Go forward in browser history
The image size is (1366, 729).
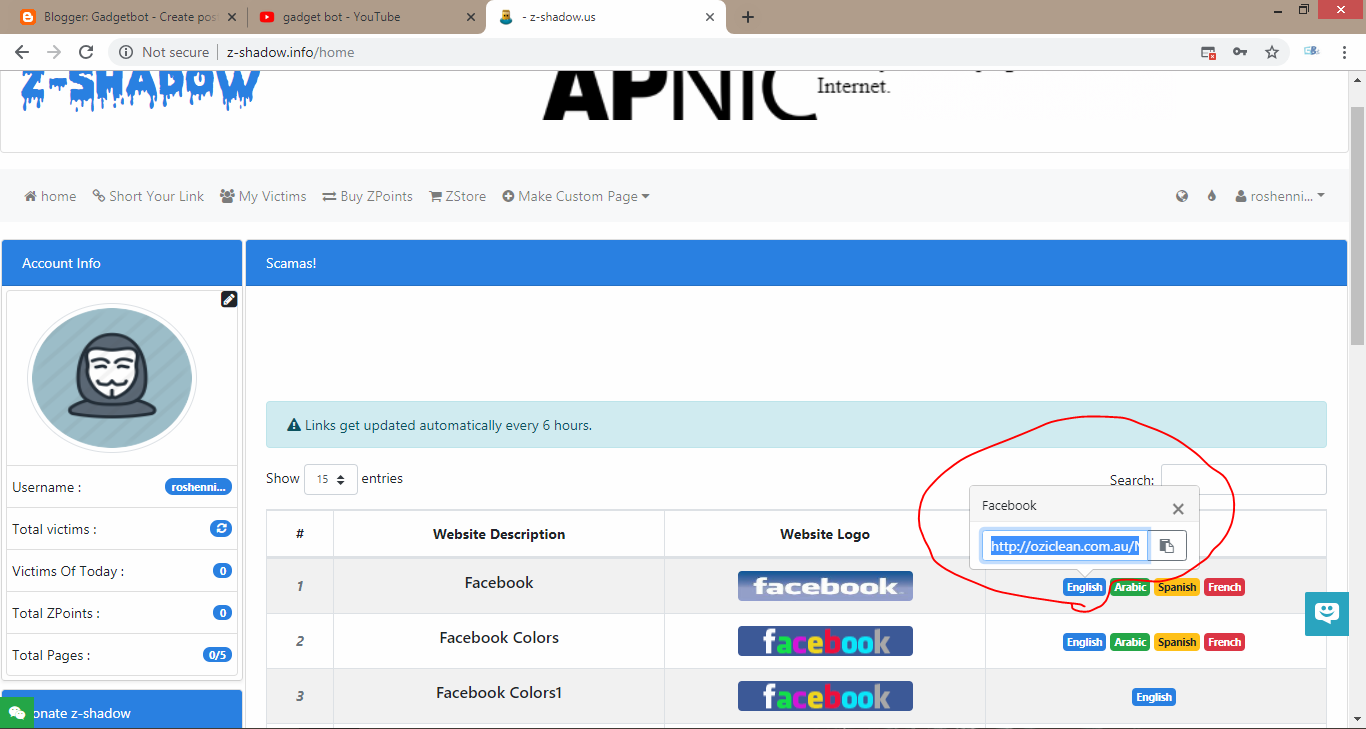54,52
